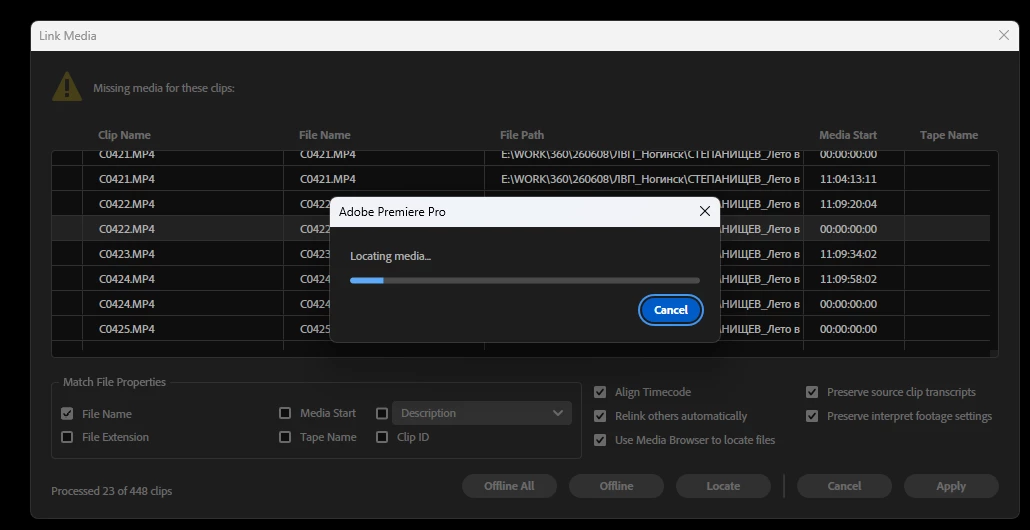
Task: Tick the checkbox beside the Description dropdown
Action: (x=382, y=413)
